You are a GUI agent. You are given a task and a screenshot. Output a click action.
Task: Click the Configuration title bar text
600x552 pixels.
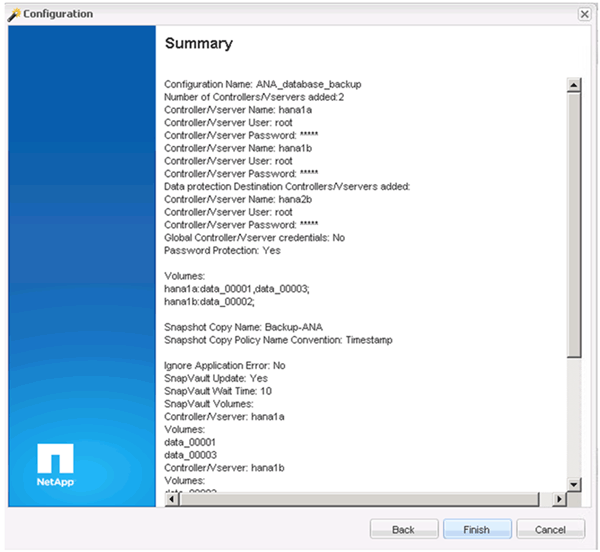pyautogui.click(x=58, y=14)
